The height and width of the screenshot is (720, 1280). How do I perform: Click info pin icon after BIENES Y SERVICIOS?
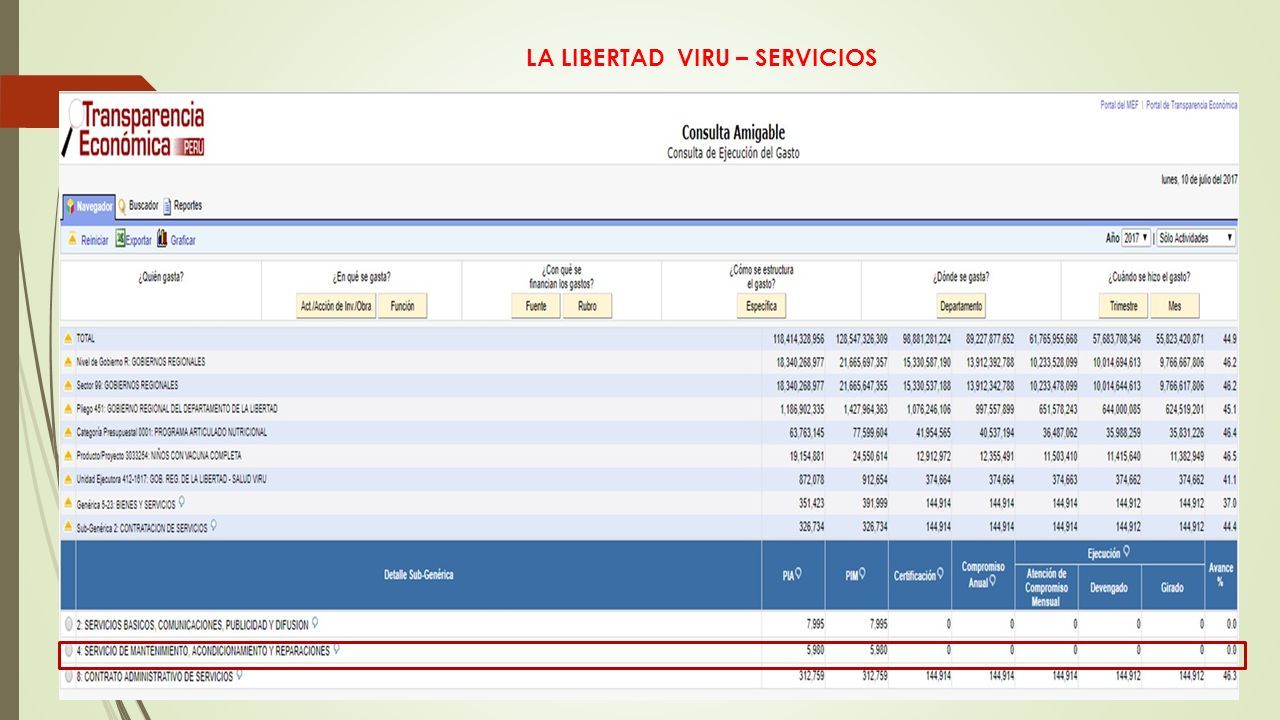click(x=181, y=503)
